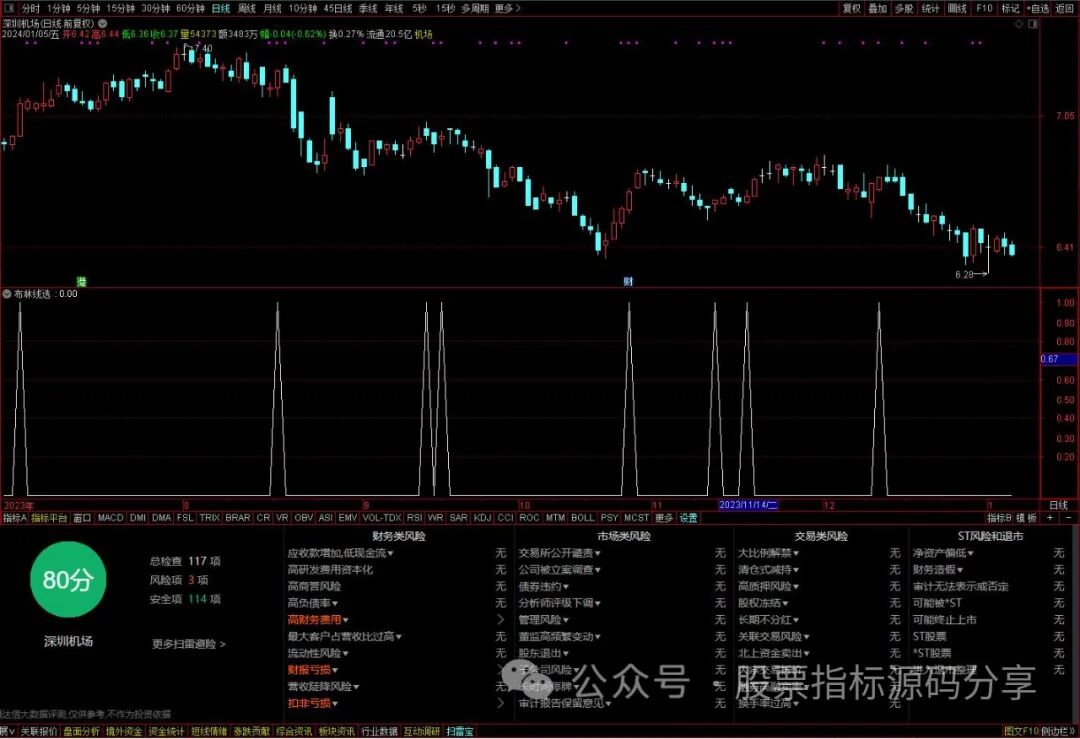Select the 60分钟 period tab

point(190,8)
